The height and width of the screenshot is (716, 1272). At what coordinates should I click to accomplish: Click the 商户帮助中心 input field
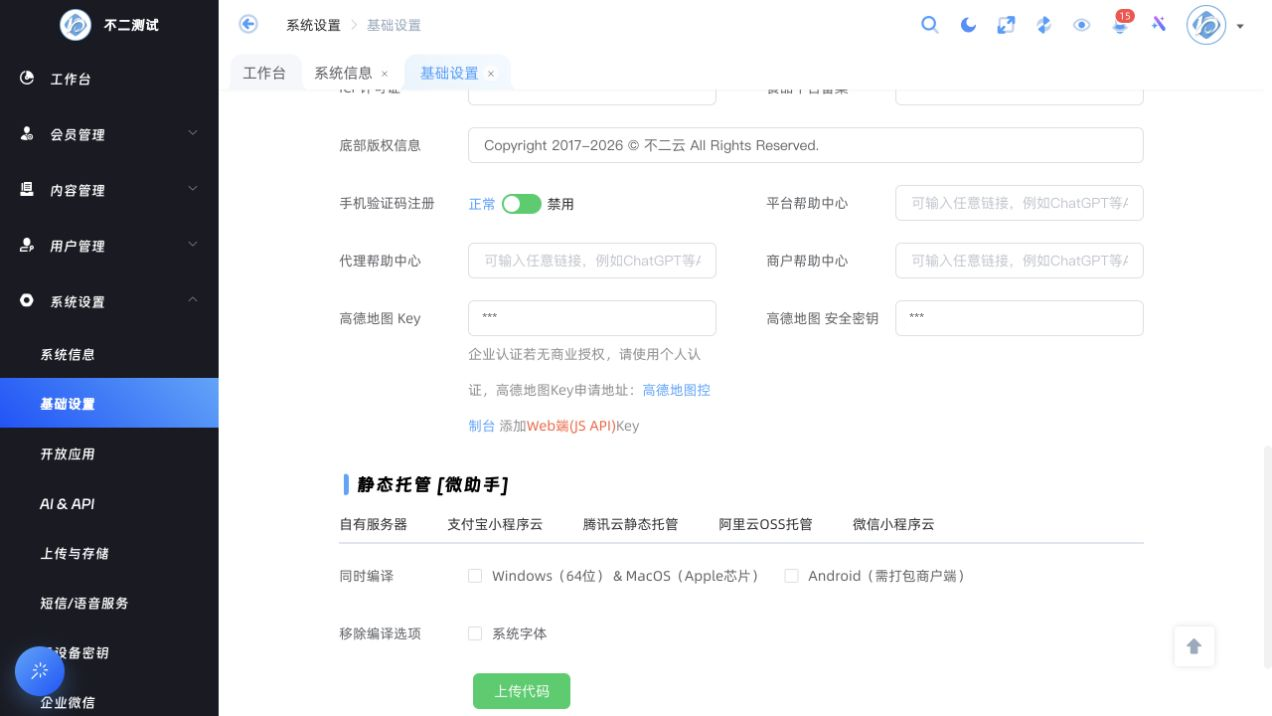[x=1019, y=261]
